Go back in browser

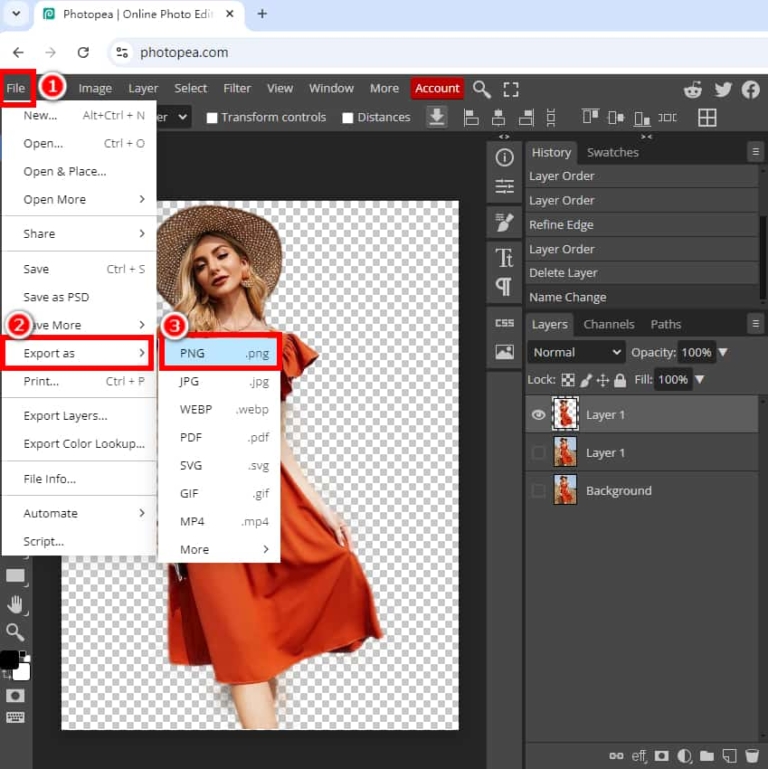click(18, 52)
